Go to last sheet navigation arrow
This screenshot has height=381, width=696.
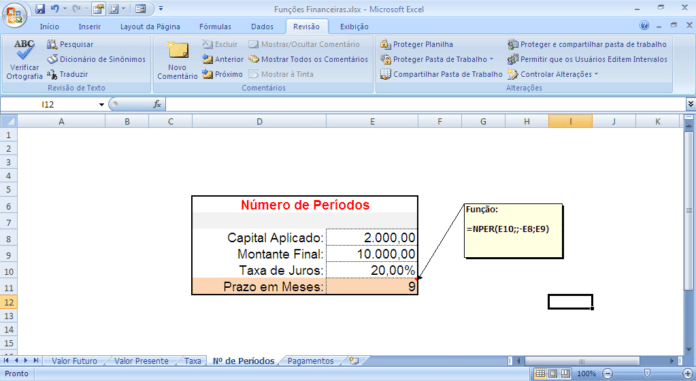point(36,361)
